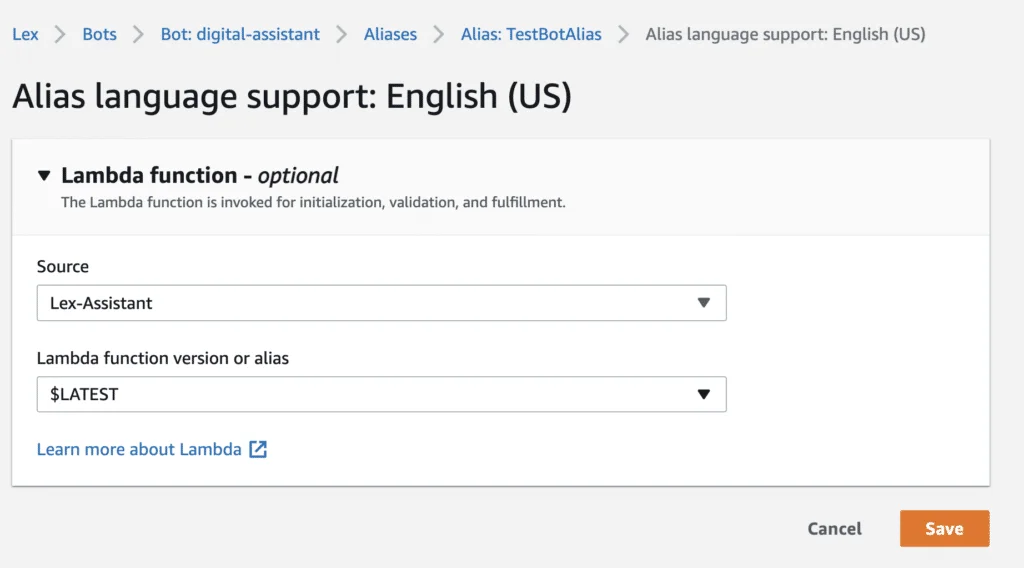Go to Bots breadcrumb
The height and width of the screenshot is (568, 1024).
click(x=99, y=34)
